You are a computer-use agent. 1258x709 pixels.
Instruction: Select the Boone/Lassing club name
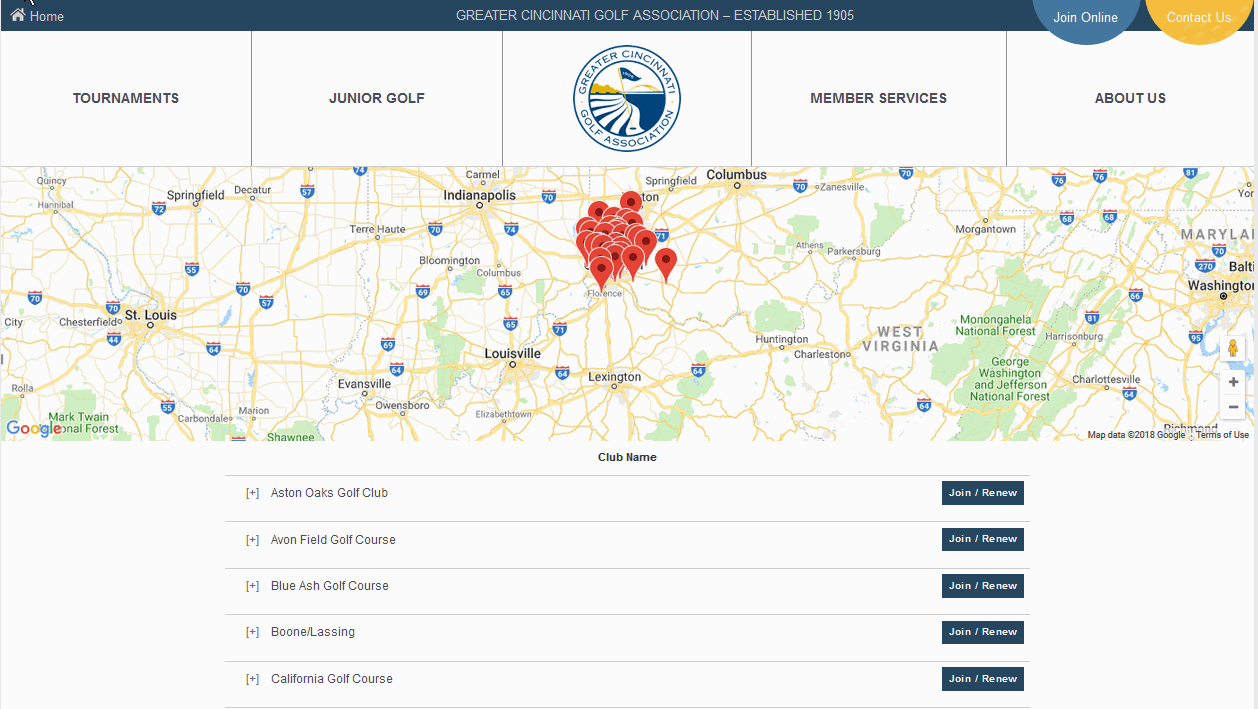pos(313,632)
